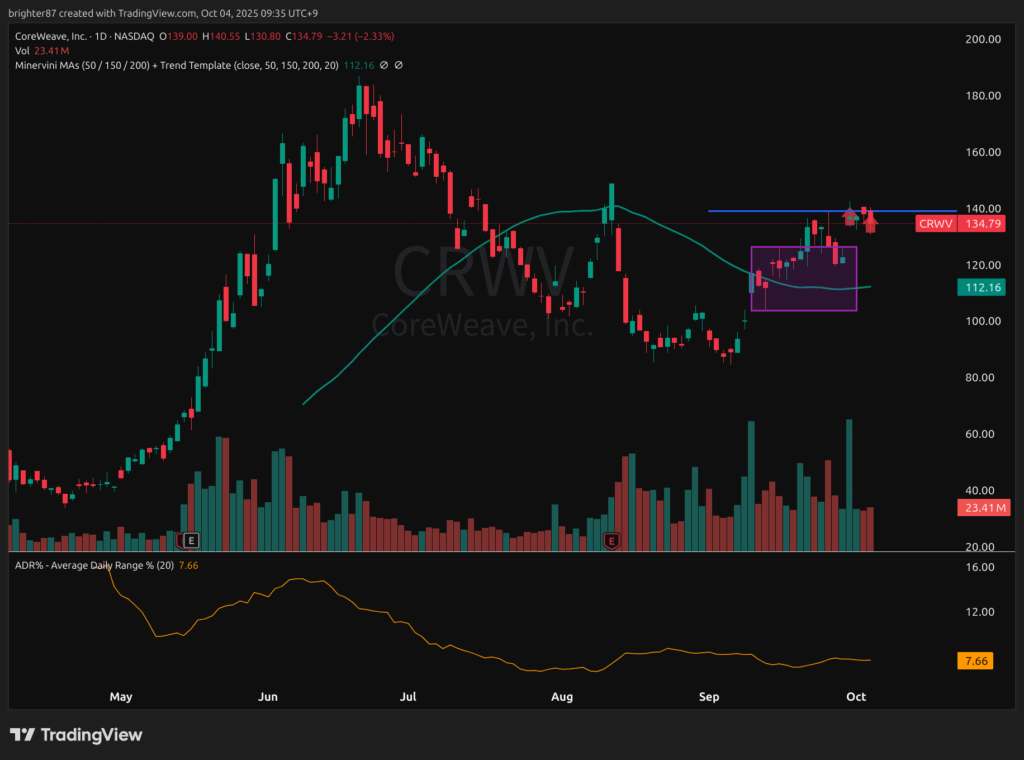Click the earnings E marker in late May

(x=190, y=541)
